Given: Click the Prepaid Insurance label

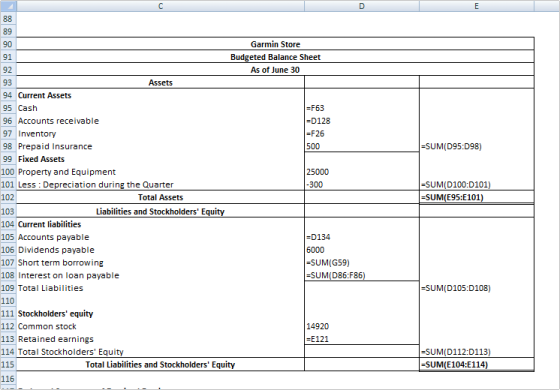Looking at the screenshot, I should click(55, 146).
